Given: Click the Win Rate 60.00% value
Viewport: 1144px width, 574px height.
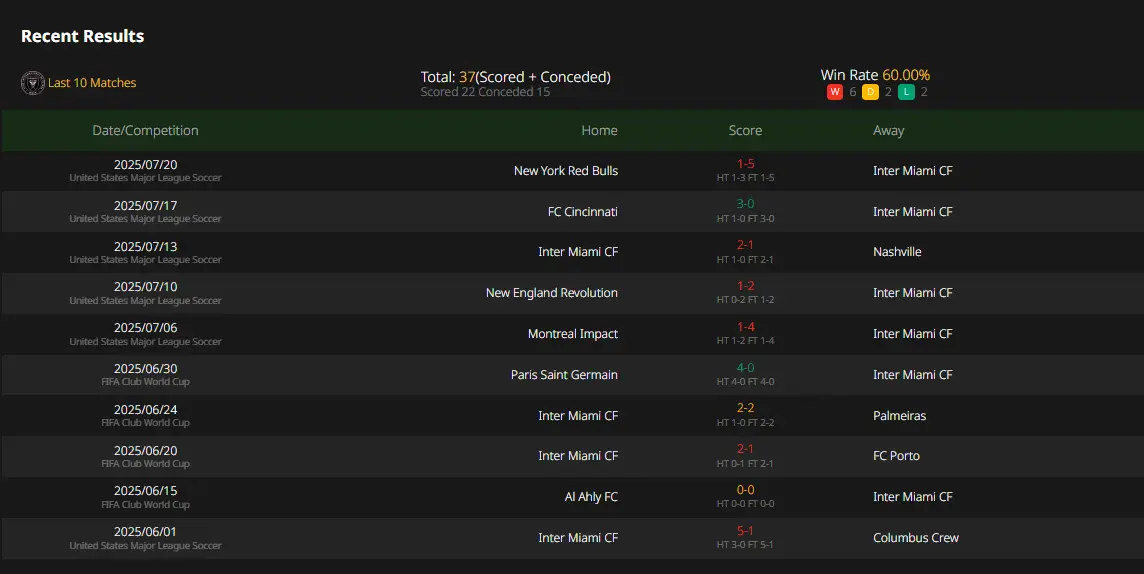Looking at the screenshot, I should [905, 75].
